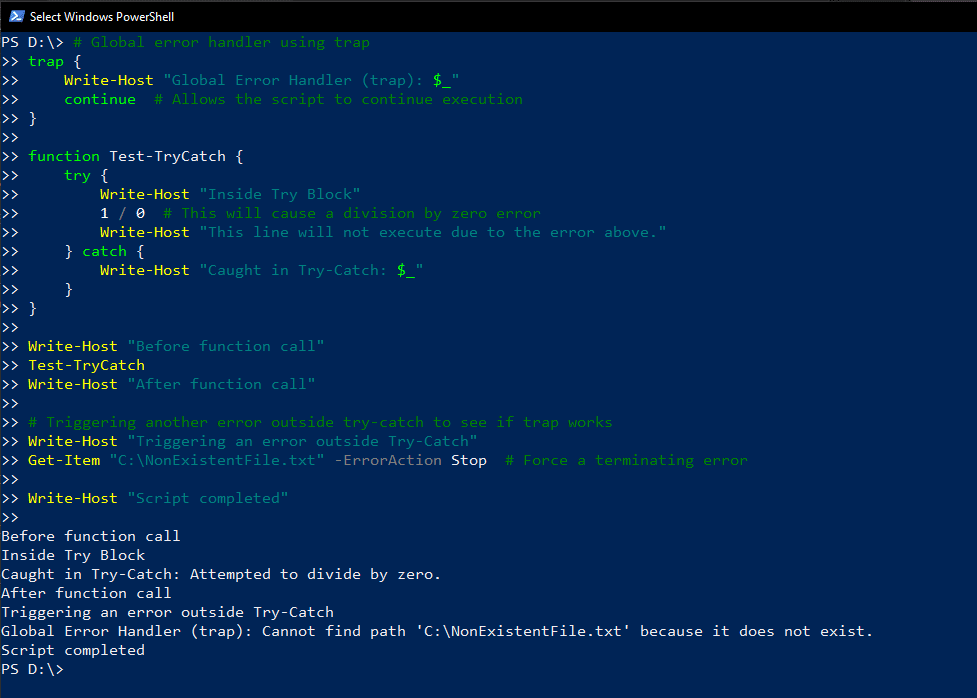Click the final 'PS D:\>' prompt
Viewport: 977px width, 698px height.
(32, 669)
